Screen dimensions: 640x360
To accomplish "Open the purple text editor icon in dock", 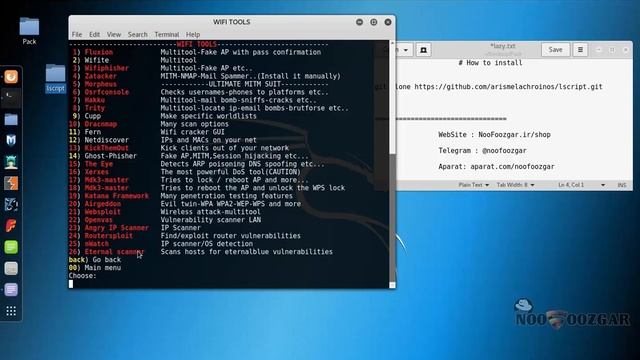I will tap(11, 289).
